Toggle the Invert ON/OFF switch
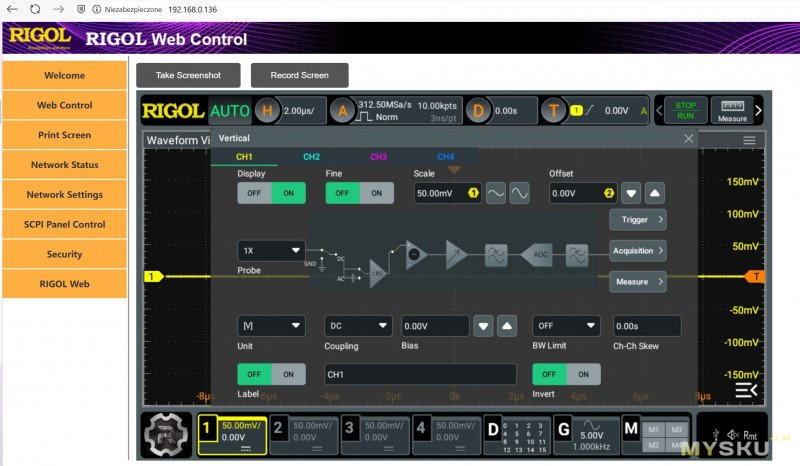Viewport: 800px width, 466px height. coord(566,374)
